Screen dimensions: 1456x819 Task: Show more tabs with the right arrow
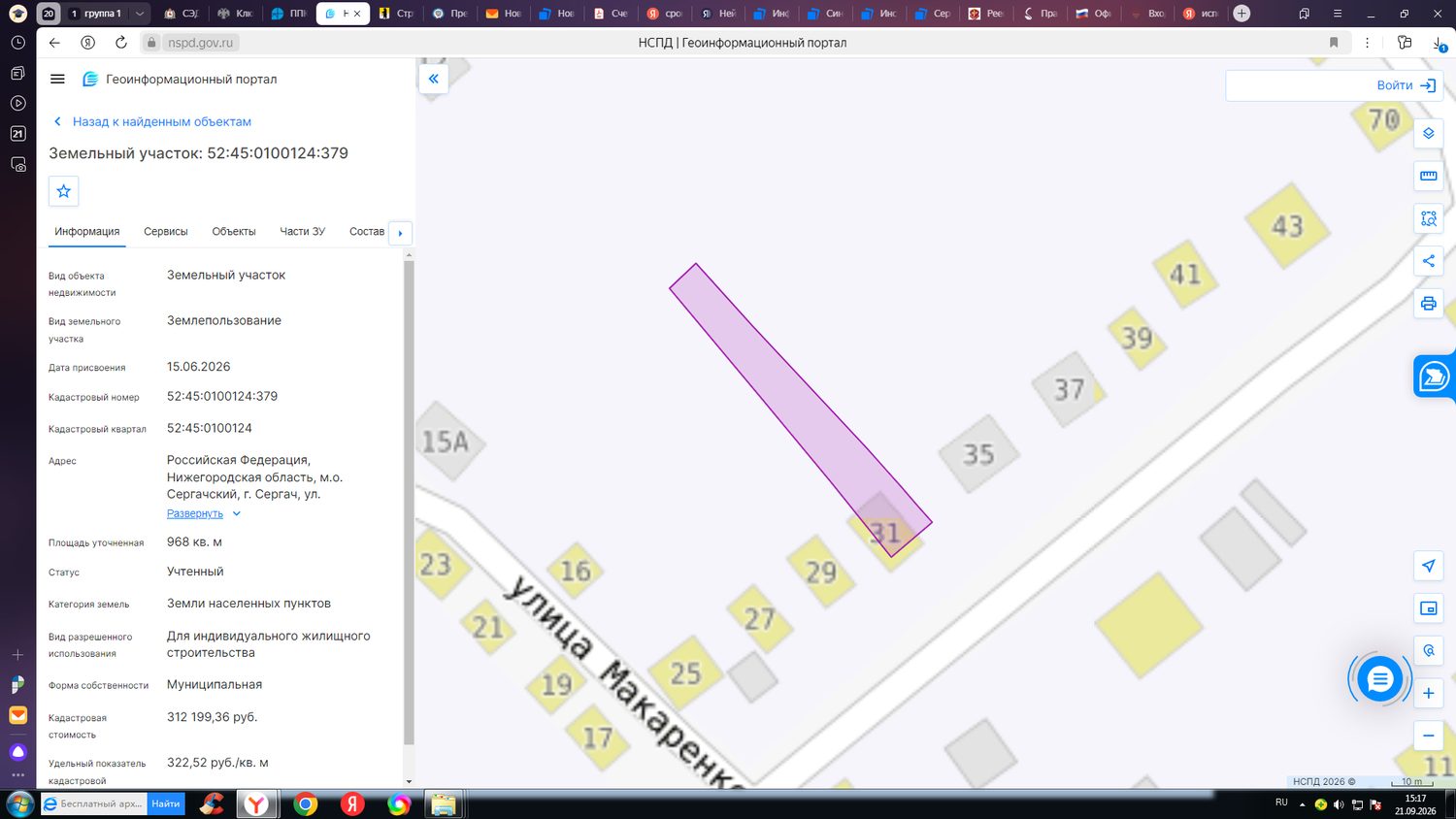click(x=400, y=233)
